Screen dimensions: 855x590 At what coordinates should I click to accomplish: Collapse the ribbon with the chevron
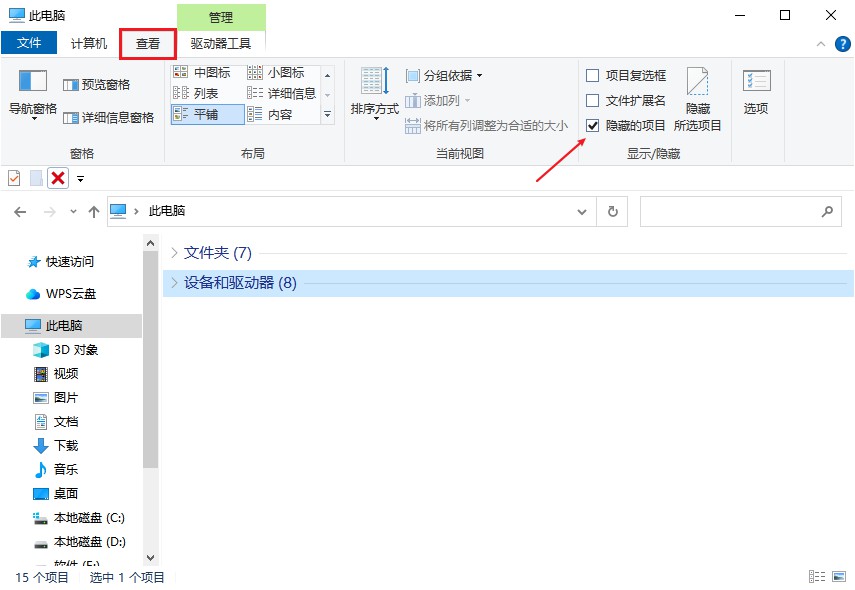click(821, 44)
